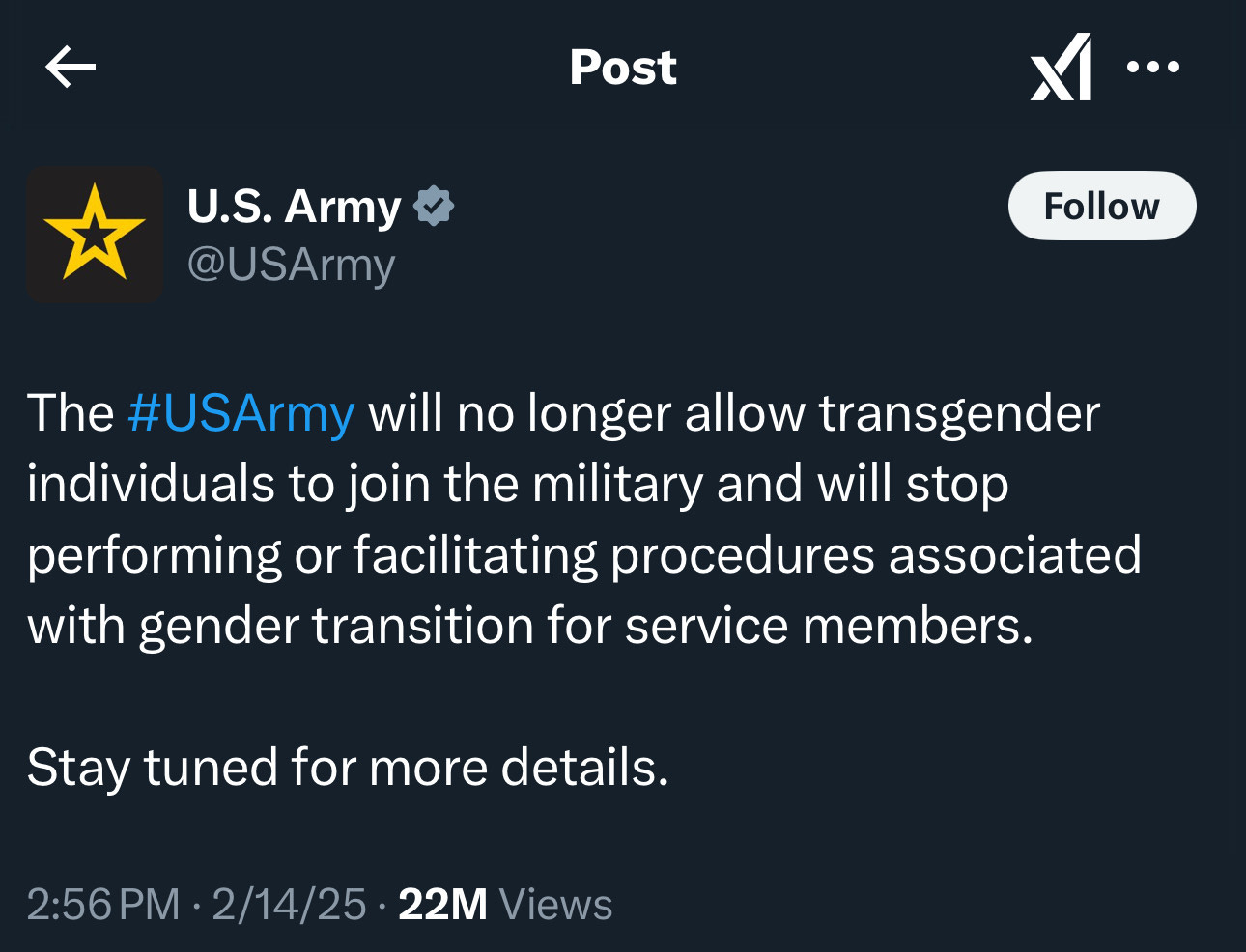Go back using the left arrow
Image resolution: width=1246 pixels, height=952 pixels.
coord(71,67)
